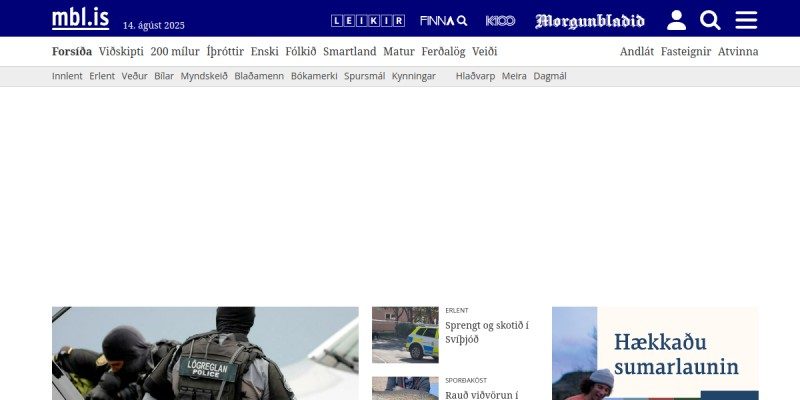This screenshot has height=400, width=800.
Task: Open the Andlát obituaries link
Action: 637,52
